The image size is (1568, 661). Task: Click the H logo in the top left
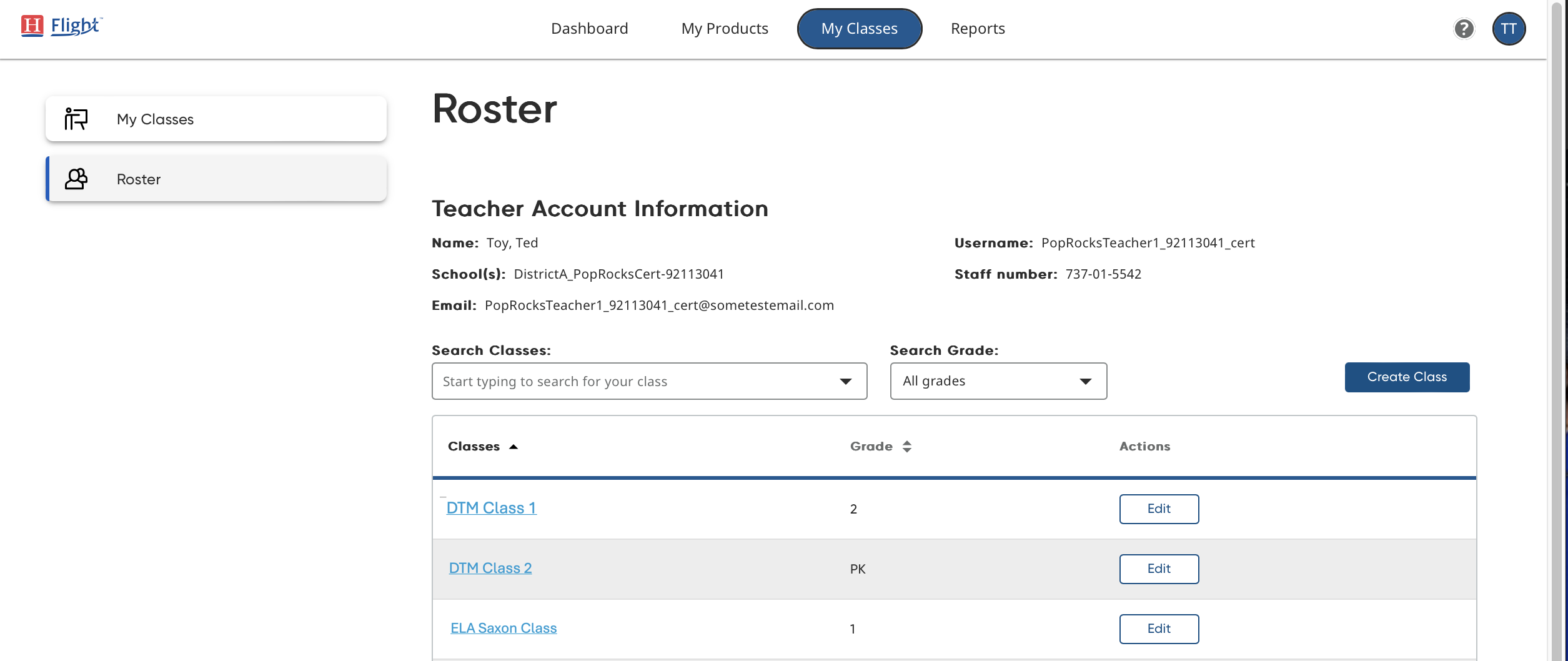[33, 25]
